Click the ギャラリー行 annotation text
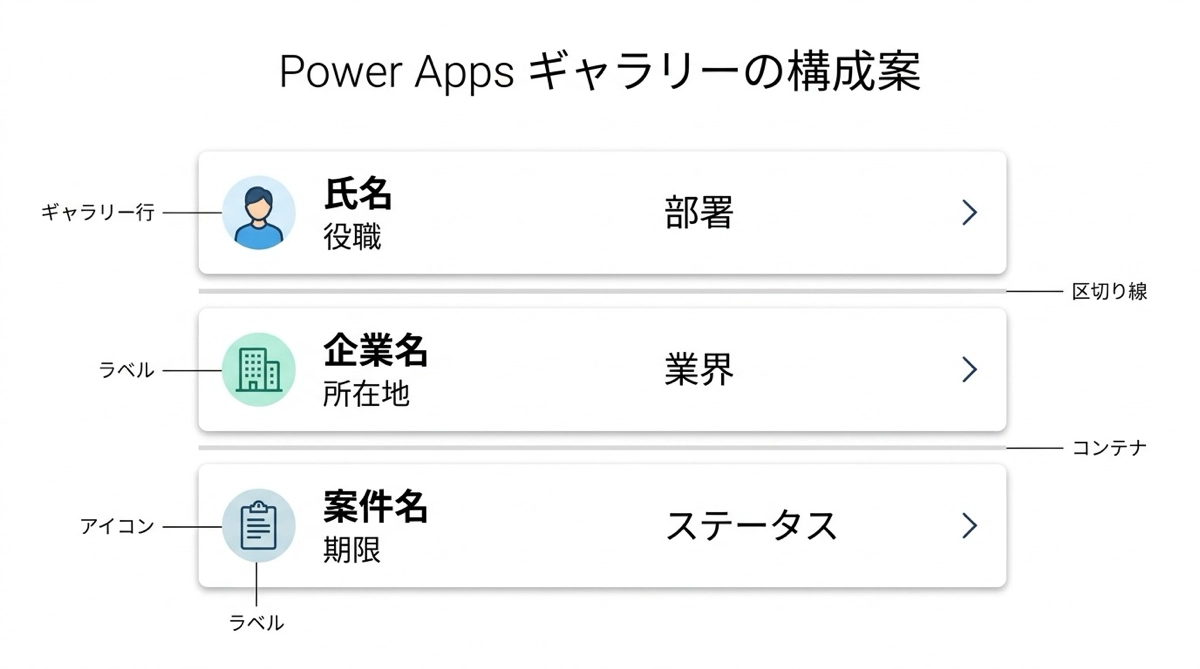Image resolution: width=1200 pixels, height=669 pixels. (98, 213)
